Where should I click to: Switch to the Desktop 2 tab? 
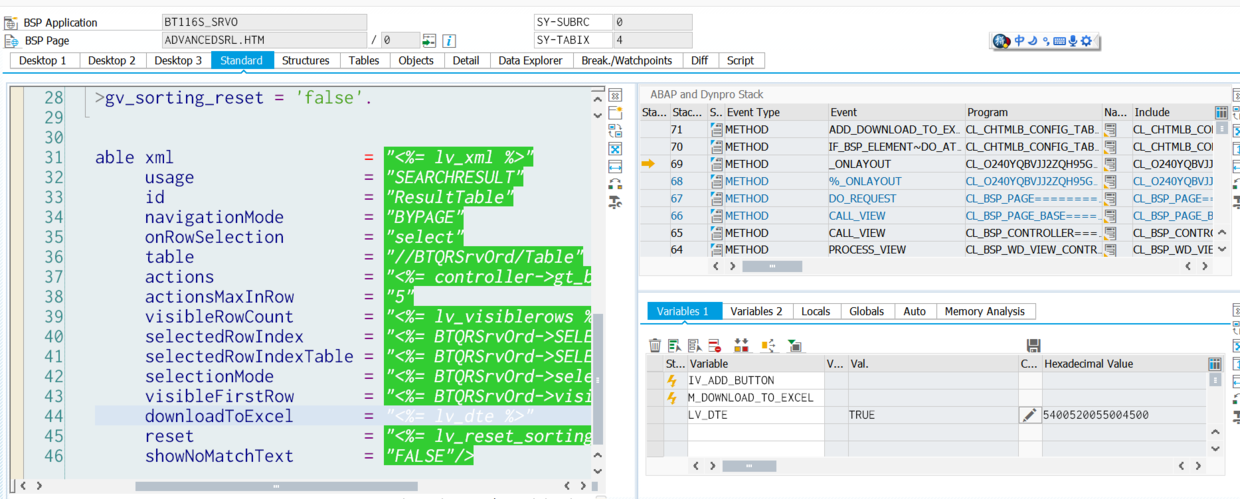pyautogui.click(x=111, y=61)
